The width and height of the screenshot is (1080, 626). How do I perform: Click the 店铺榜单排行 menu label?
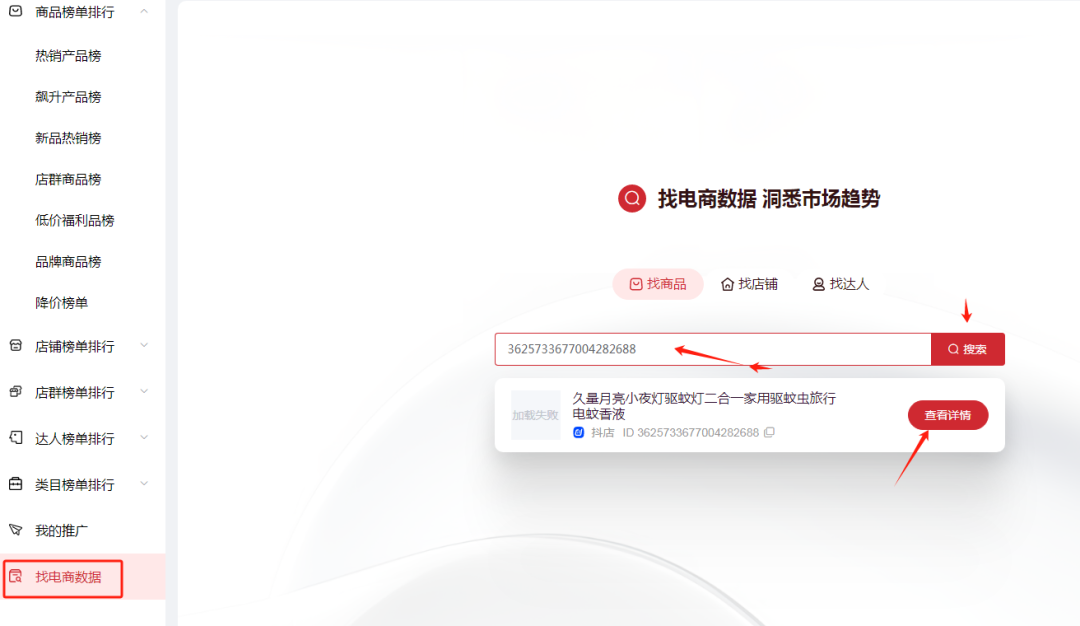[74, 346]
